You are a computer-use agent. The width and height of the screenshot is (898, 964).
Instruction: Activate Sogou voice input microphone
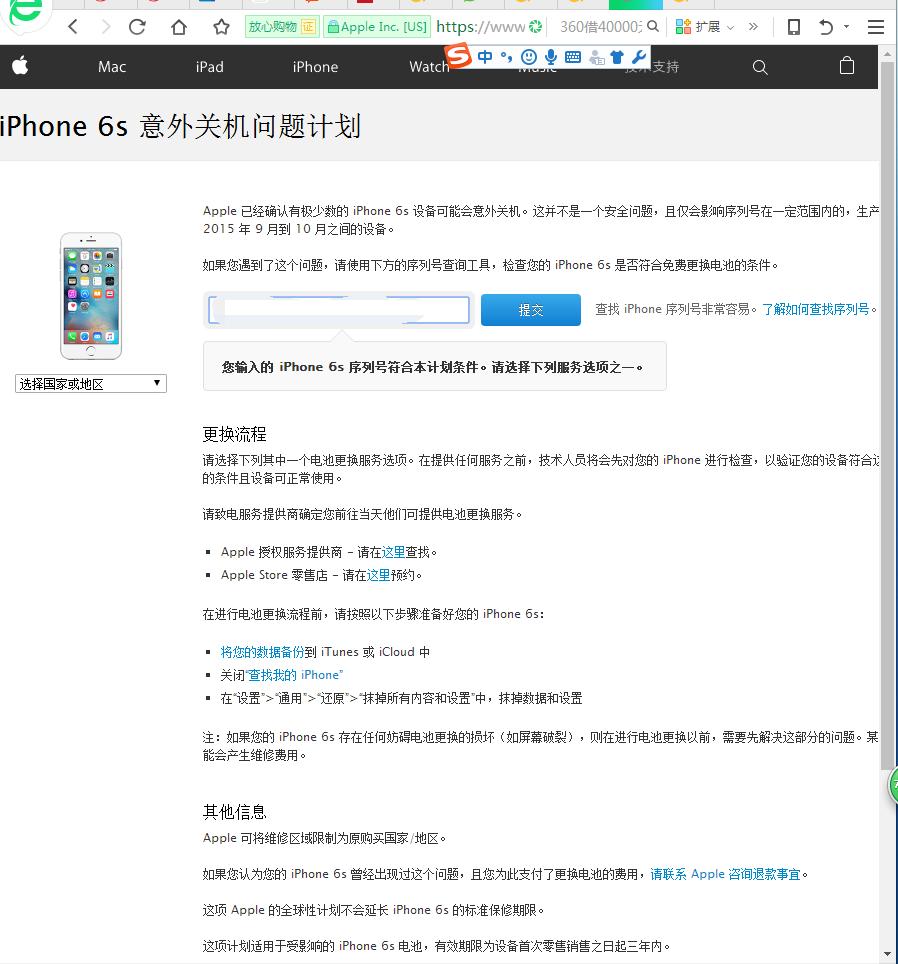(x=552, y=57)
